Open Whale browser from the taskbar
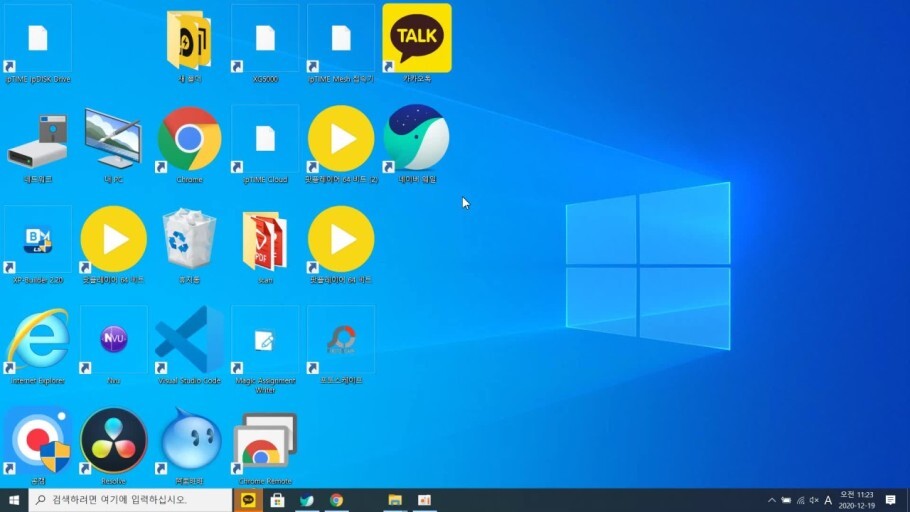The height and width of the screenshot is (512, 910). pyautogui.click(x=307, y=500)
